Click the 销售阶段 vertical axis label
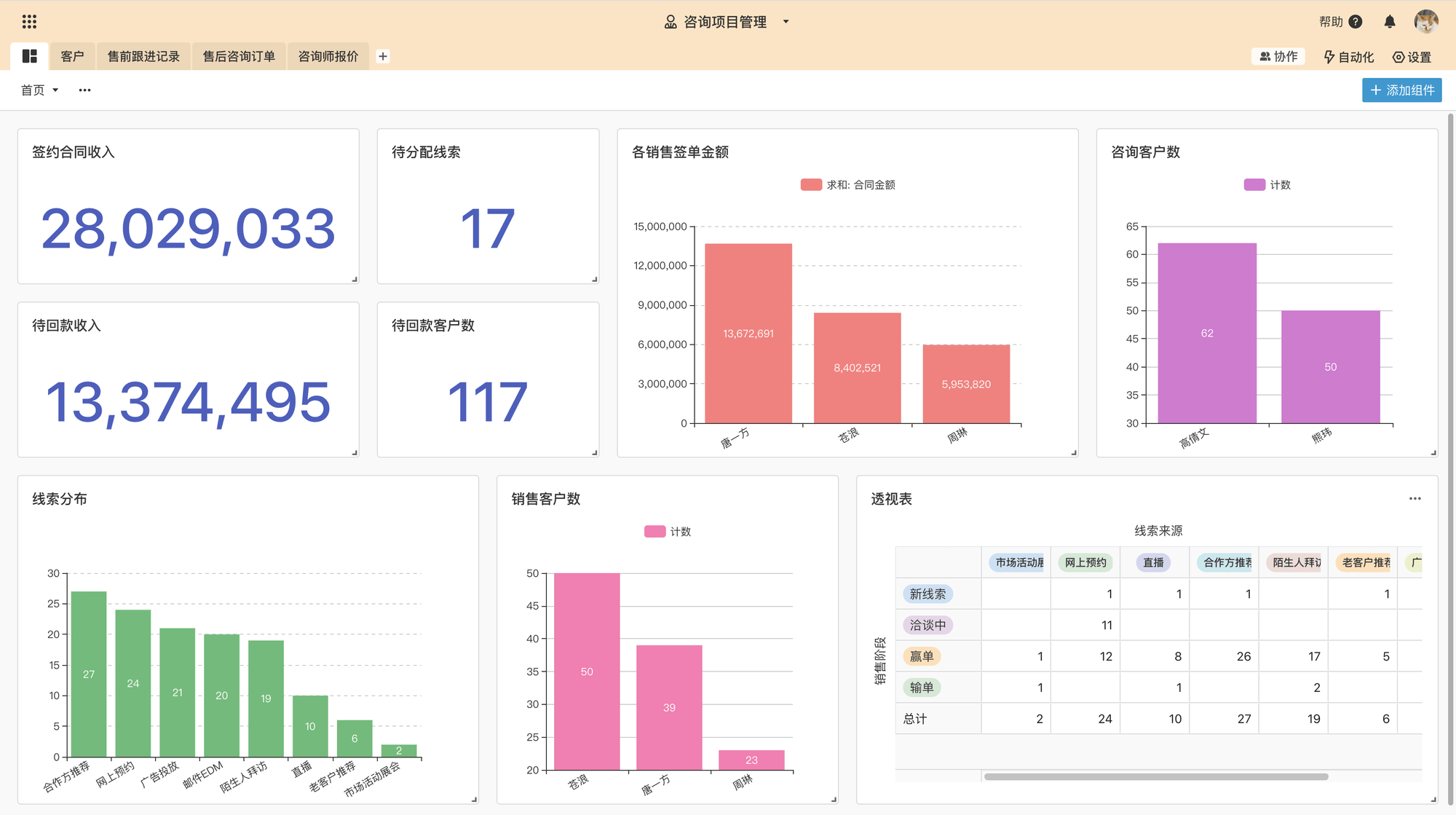This screenshot has height=815, width=1456. pos(880,661)
